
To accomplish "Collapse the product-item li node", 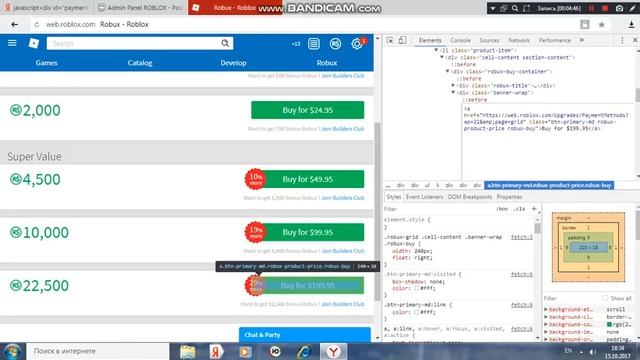I will (436, 50).
